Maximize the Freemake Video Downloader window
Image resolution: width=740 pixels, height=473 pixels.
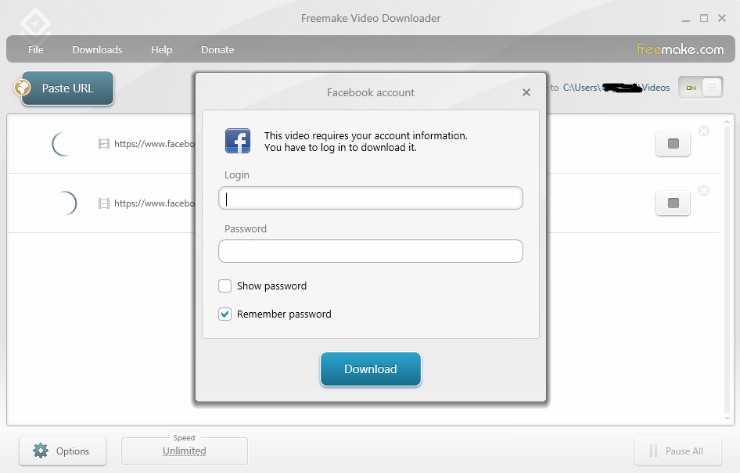pyautogui.click(x=704, y=18)
